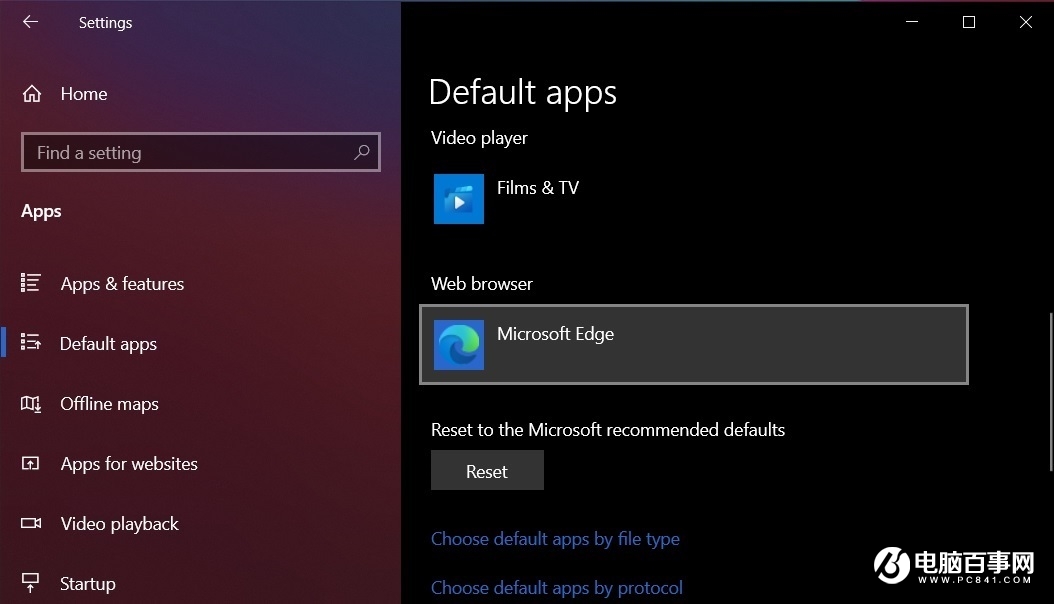Screen dimensions: 1054x604
Task: Click the back arrow in Settings
Action: coord(30,22)
